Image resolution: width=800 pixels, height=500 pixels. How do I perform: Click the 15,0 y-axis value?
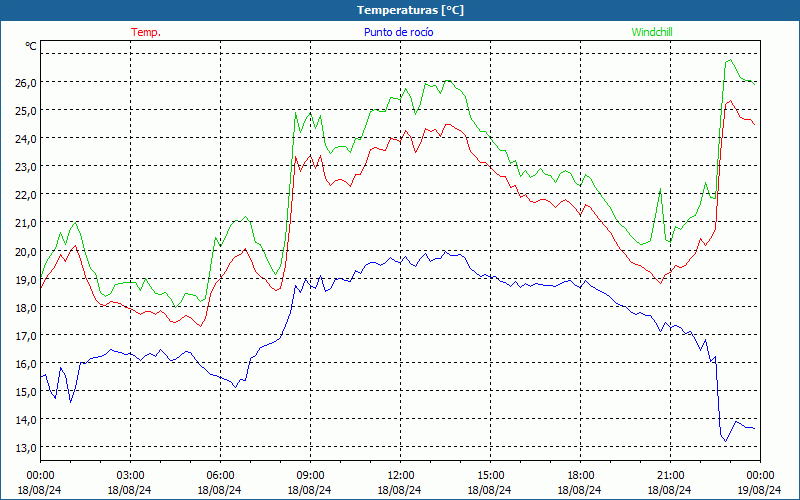[x=26, y=391]
